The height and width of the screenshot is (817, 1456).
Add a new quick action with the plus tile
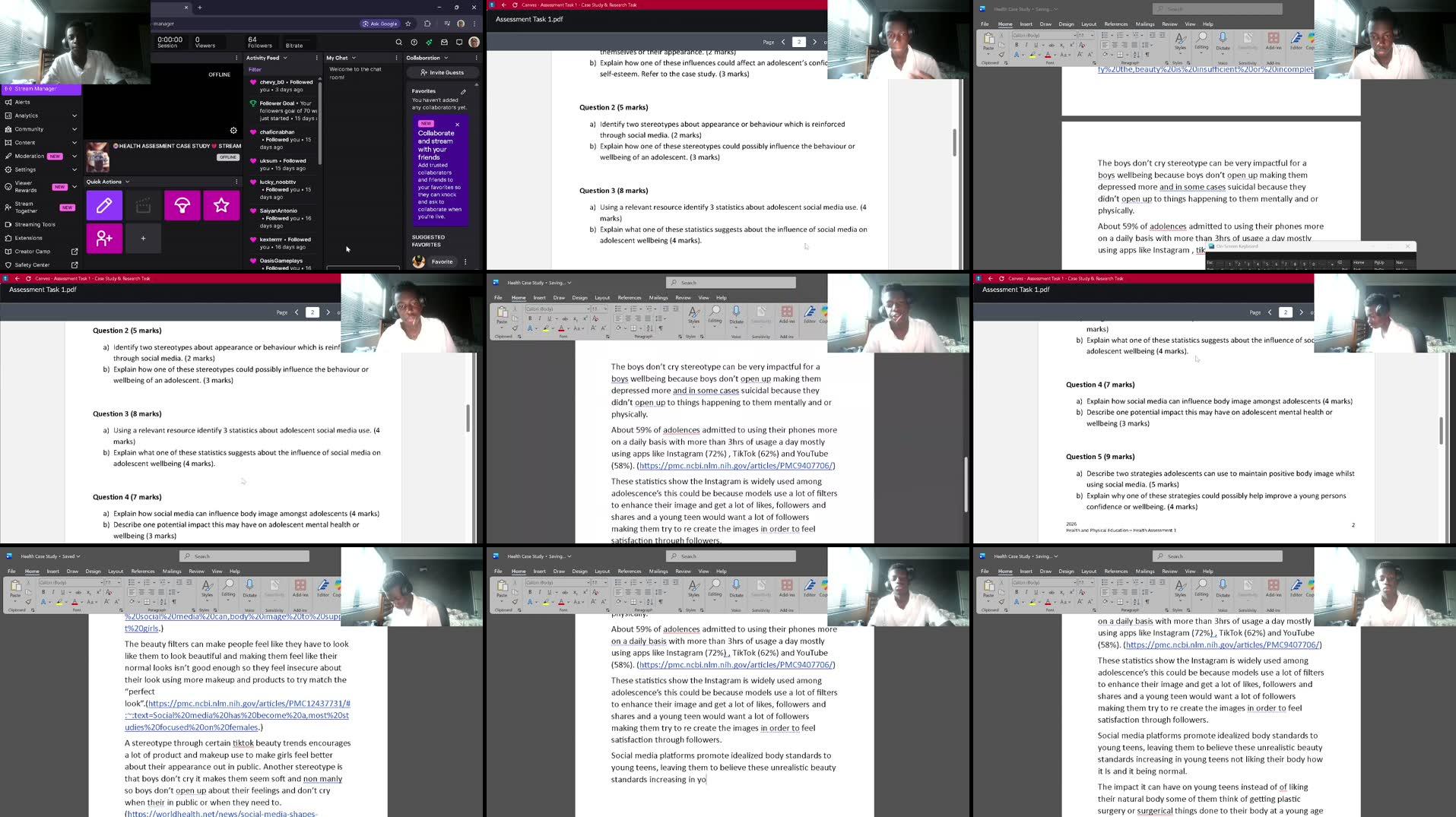[x=143, y=238]
